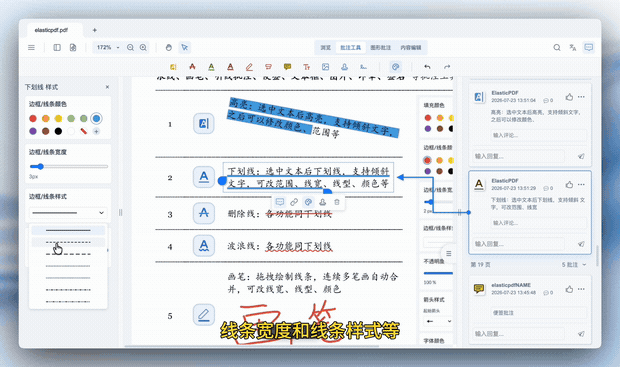
Task: Zoom out with the minus magnifier
Action: click(x=130, y=47)
